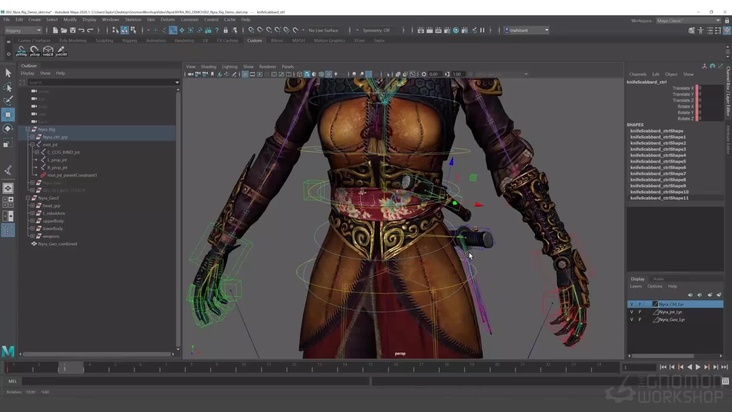Go to start of playback range

click(663, 367)
